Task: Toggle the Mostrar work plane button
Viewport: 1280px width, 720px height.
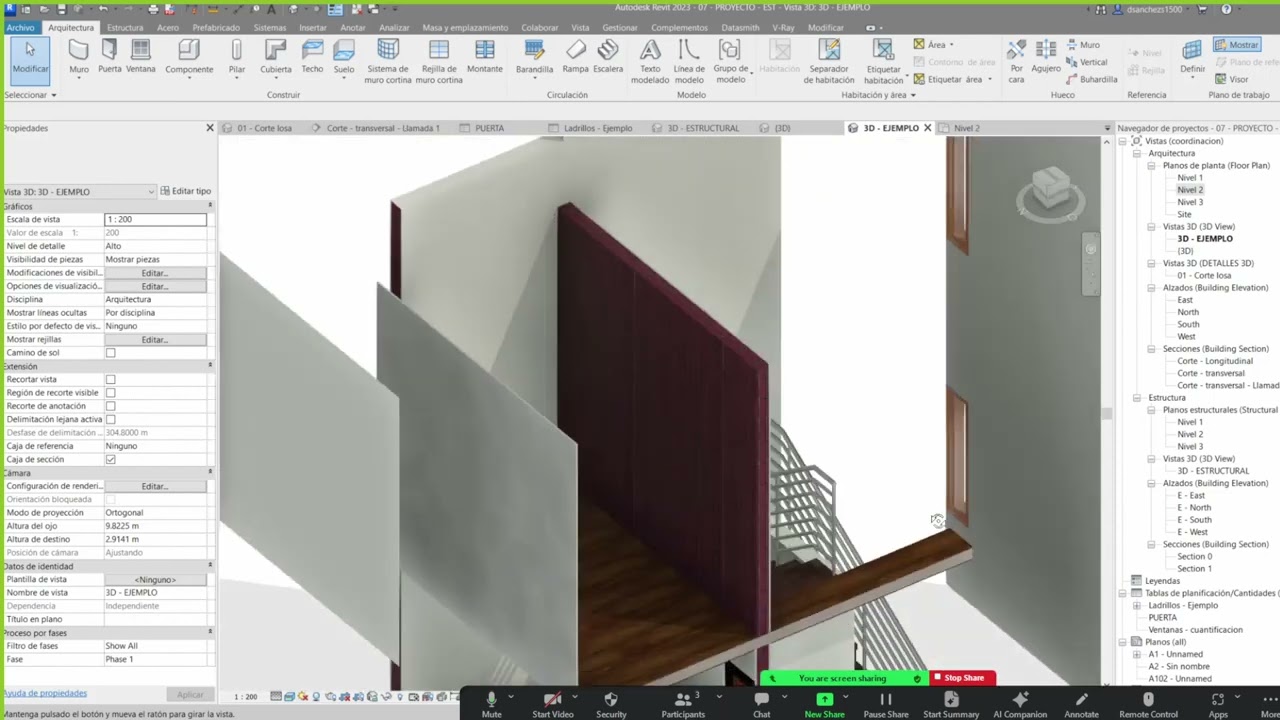Action: [1237, 45]
